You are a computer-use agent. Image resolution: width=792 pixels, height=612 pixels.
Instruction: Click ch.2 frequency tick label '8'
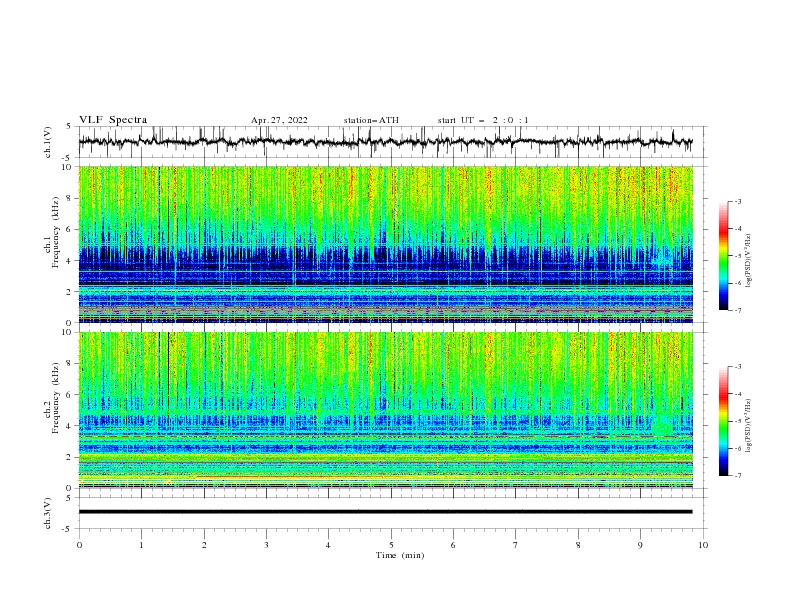(x=70, y=364)
